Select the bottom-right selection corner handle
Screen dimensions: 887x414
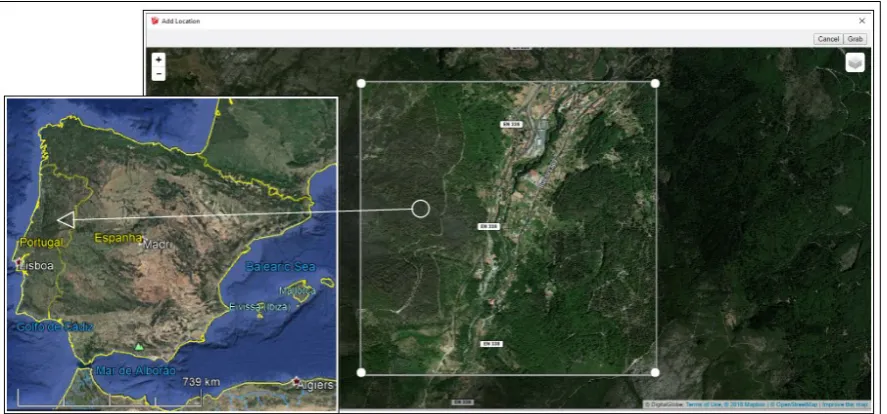655,372
